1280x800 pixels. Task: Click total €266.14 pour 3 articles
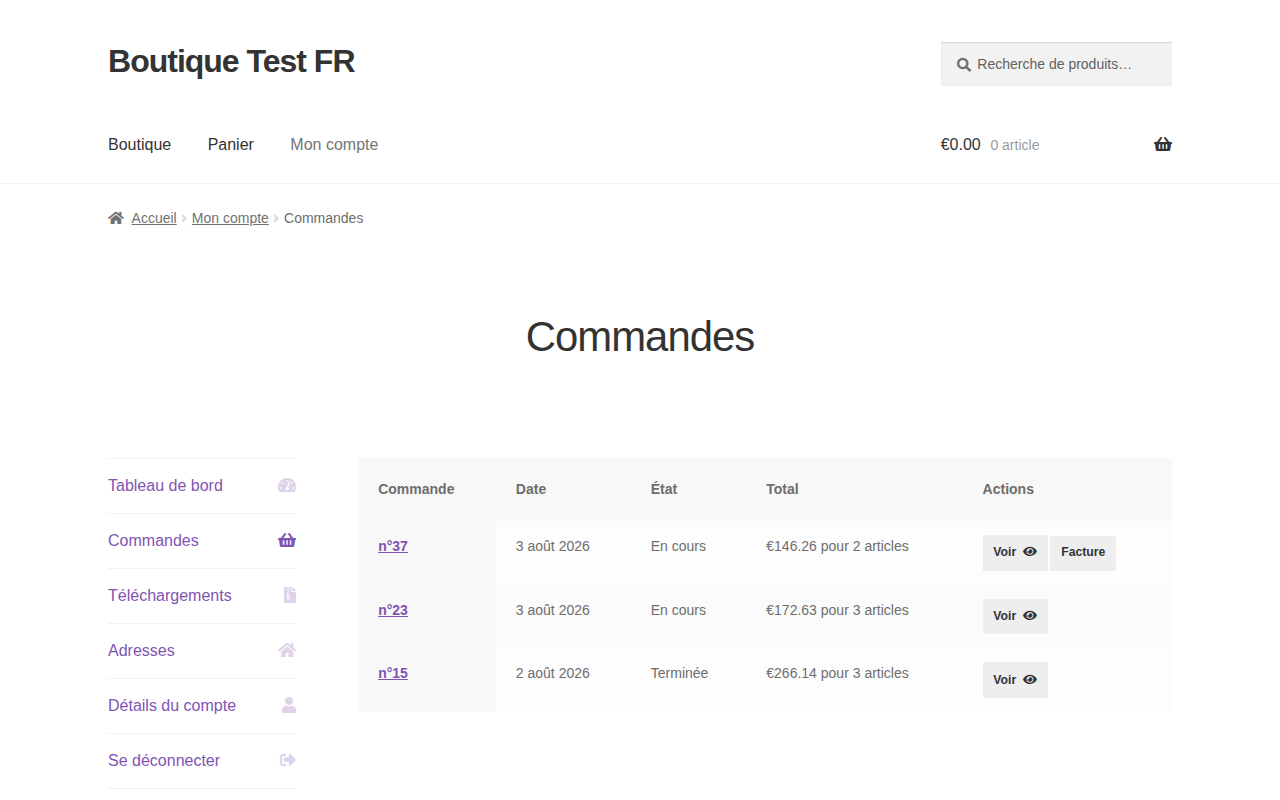(837, 673)
